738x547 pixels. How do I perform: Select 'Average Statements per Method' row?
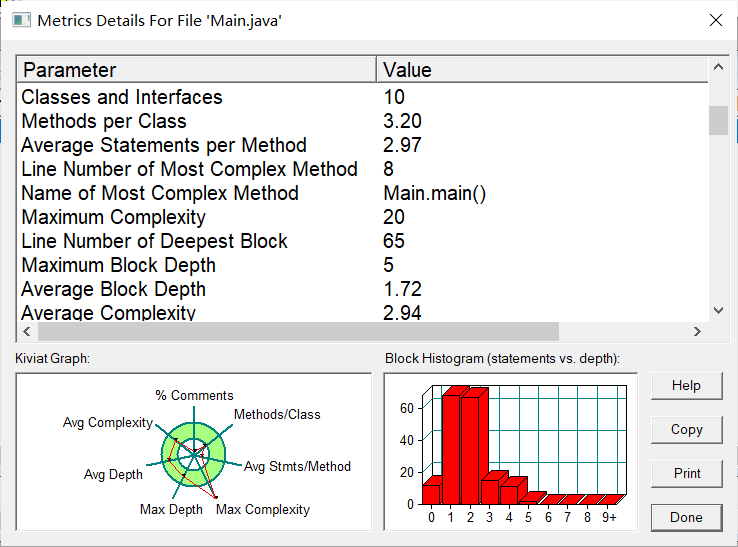[363, 145]
